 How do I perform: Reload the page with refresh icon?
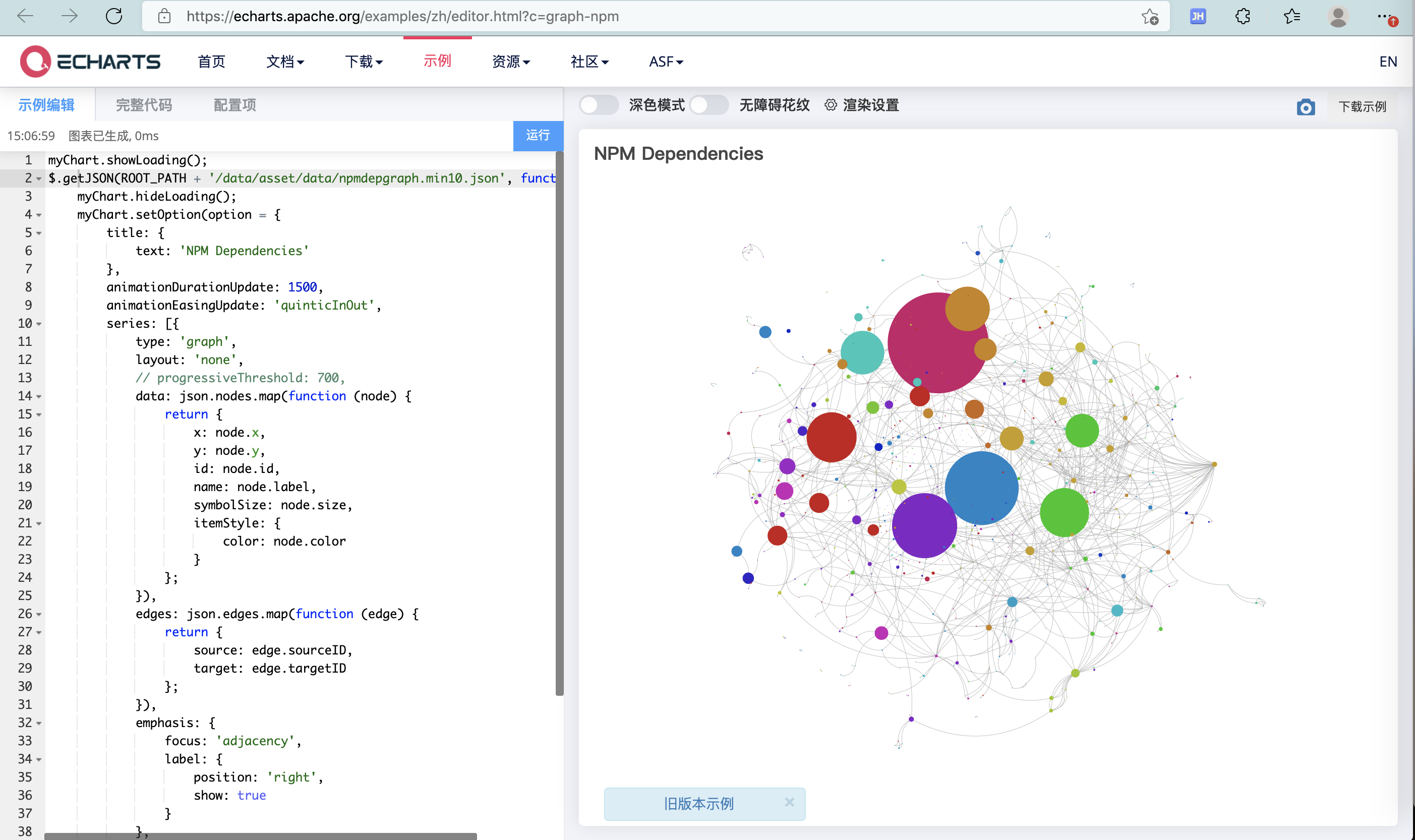(114, 16)
